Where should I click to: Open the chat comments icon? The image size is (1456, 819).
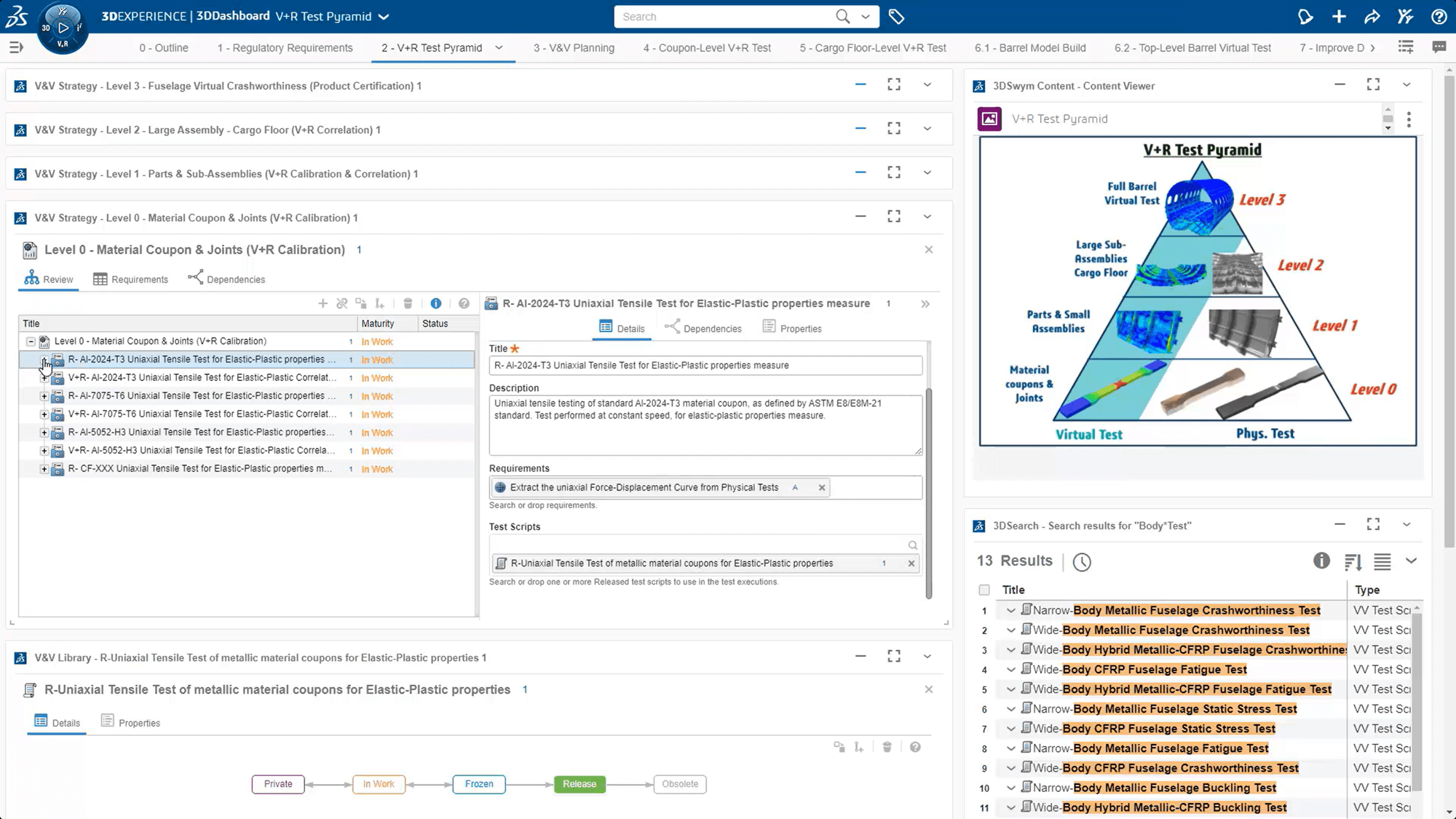1439,47
